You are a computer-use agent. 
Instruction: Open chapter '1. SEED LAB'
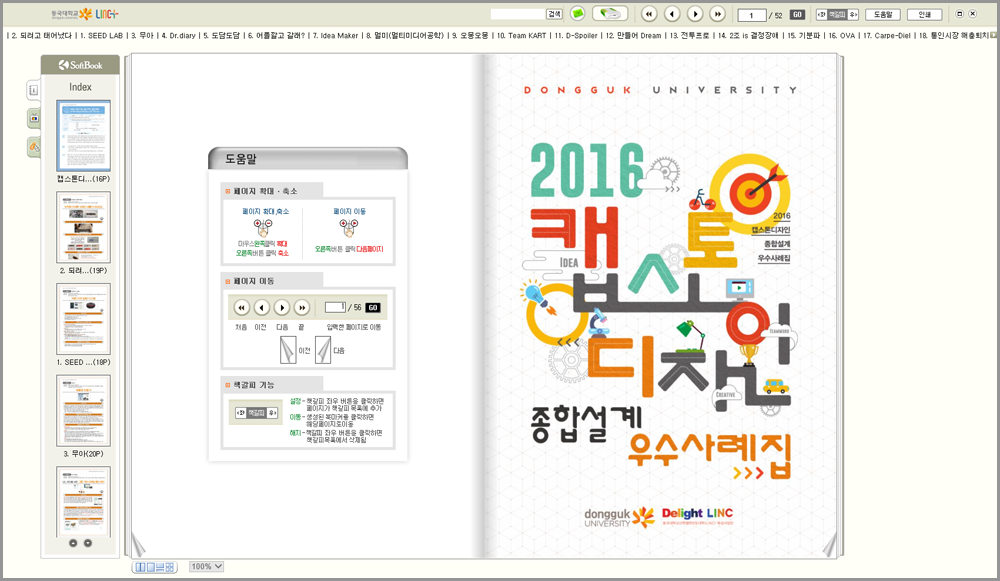pyautogui.click(x=101, y=36)
